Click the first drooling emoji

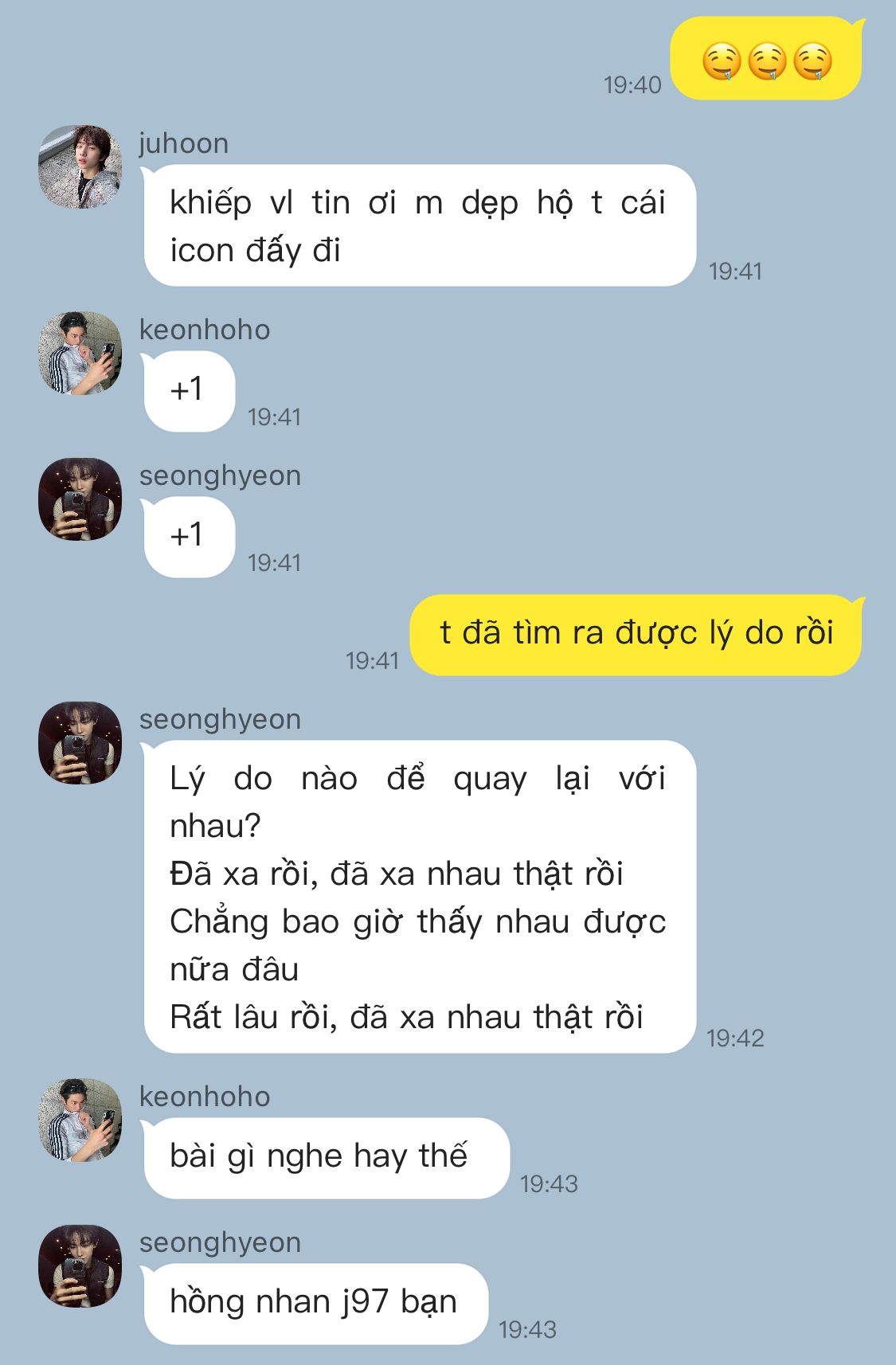722,61
